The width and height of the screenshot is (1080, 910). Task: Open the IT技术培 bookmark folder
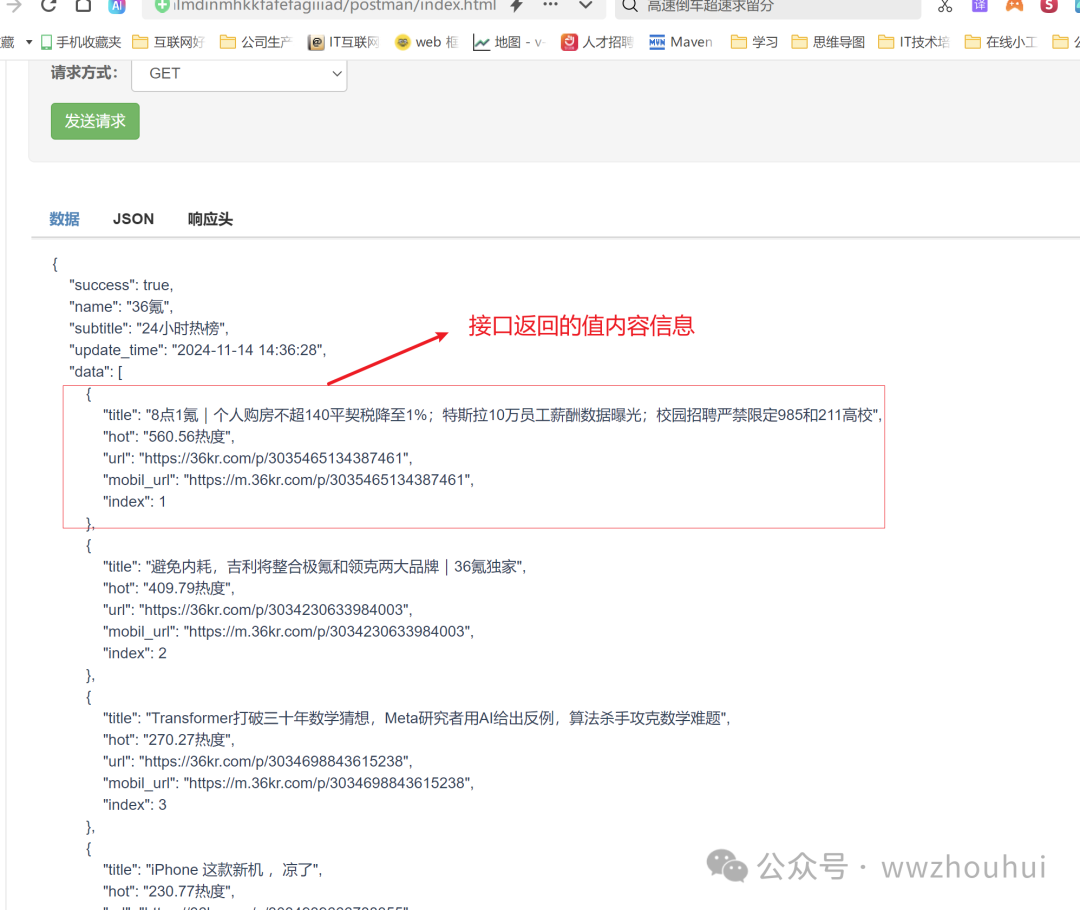click(x=914, y=42)
